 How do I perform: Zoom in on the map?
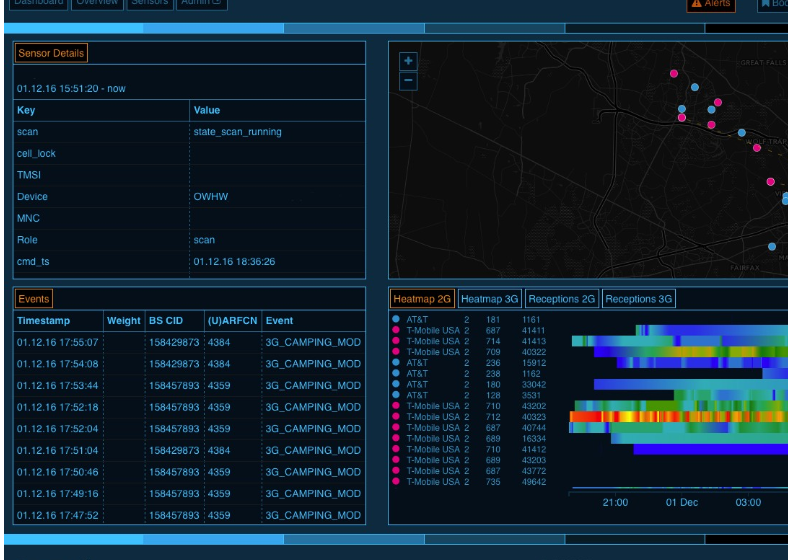tap(408, 61)
